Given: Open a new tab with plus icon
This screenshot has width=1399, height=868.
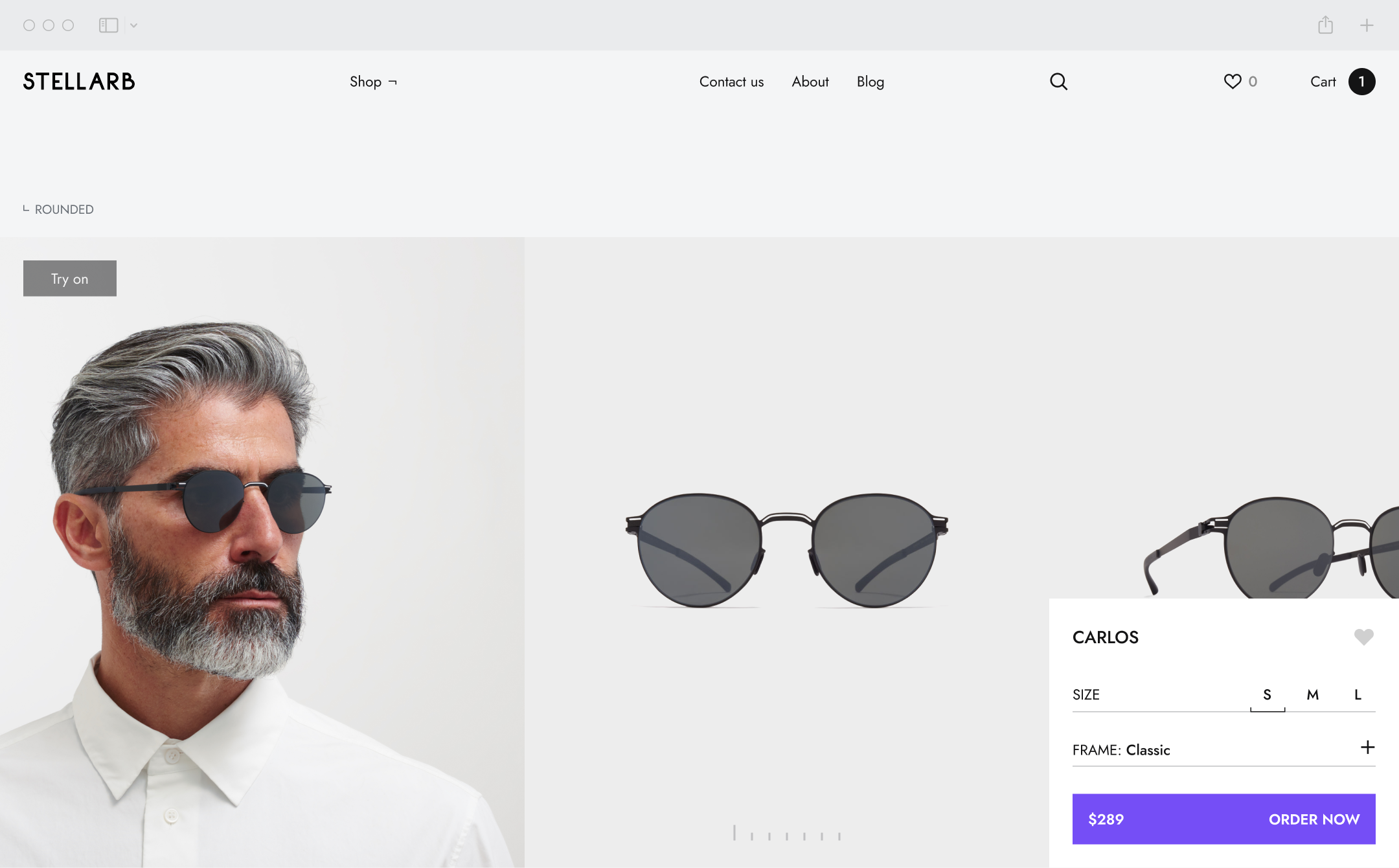Looking at the screenshot, I should (1367, 25).
